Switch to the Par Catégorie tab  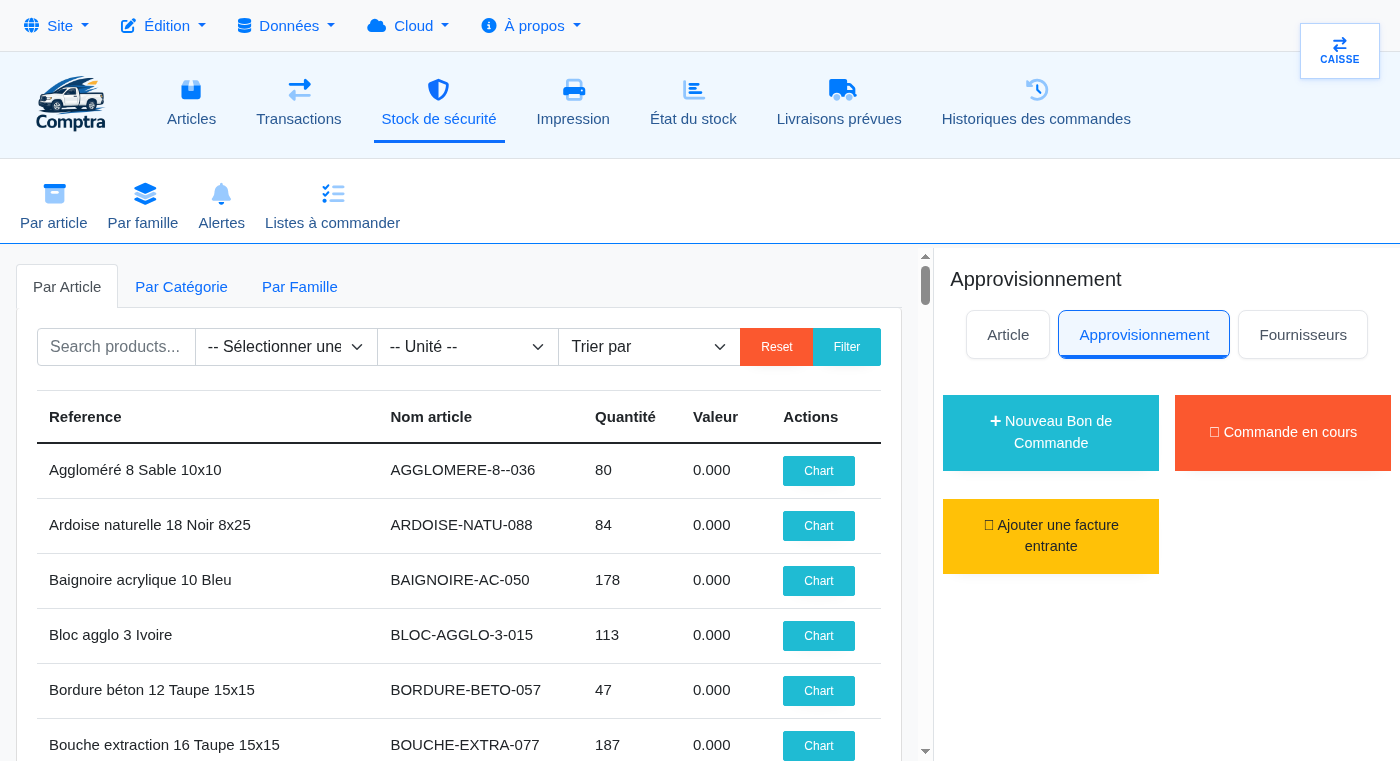click(181, 286)
